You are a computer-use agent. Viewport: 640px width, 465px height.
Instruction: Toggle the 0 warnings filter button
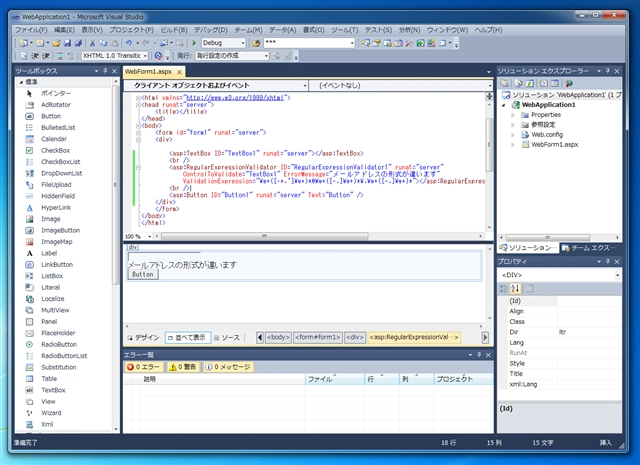pos(182,367)
